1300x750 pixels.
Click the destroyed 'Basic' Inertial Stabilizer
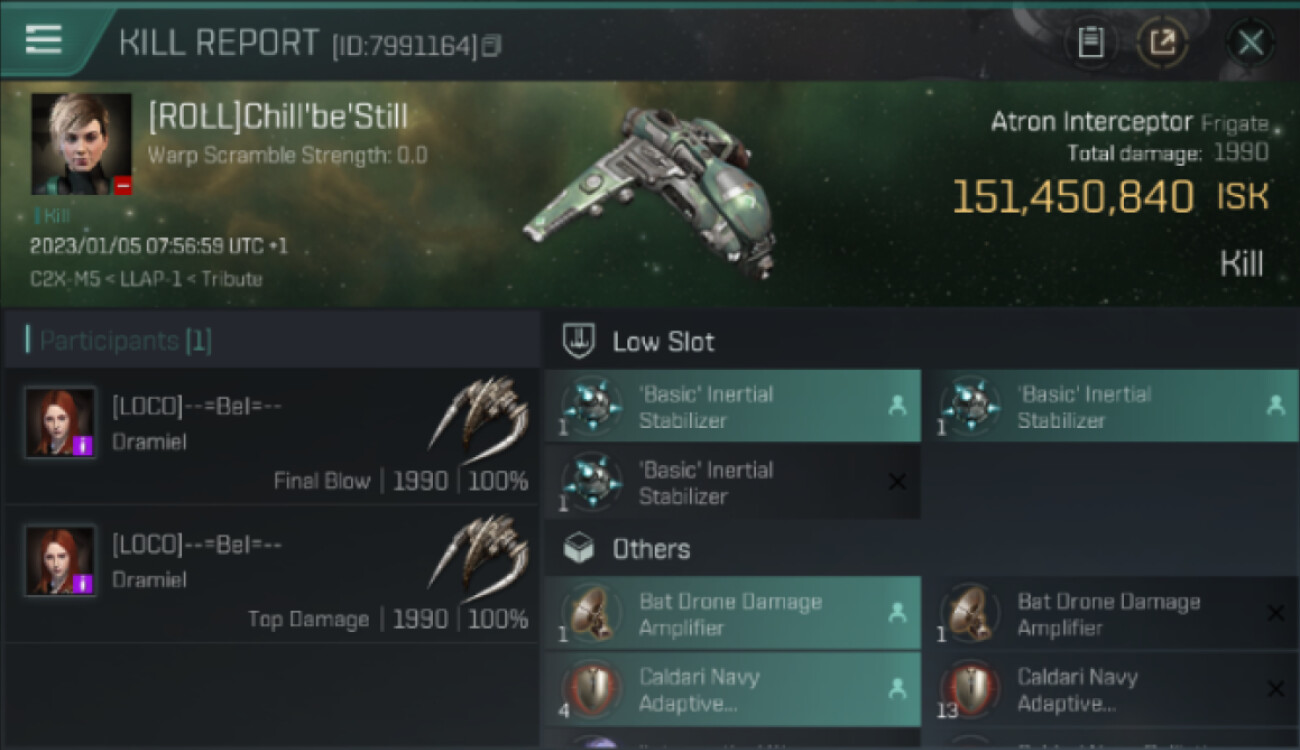[732, 482]
